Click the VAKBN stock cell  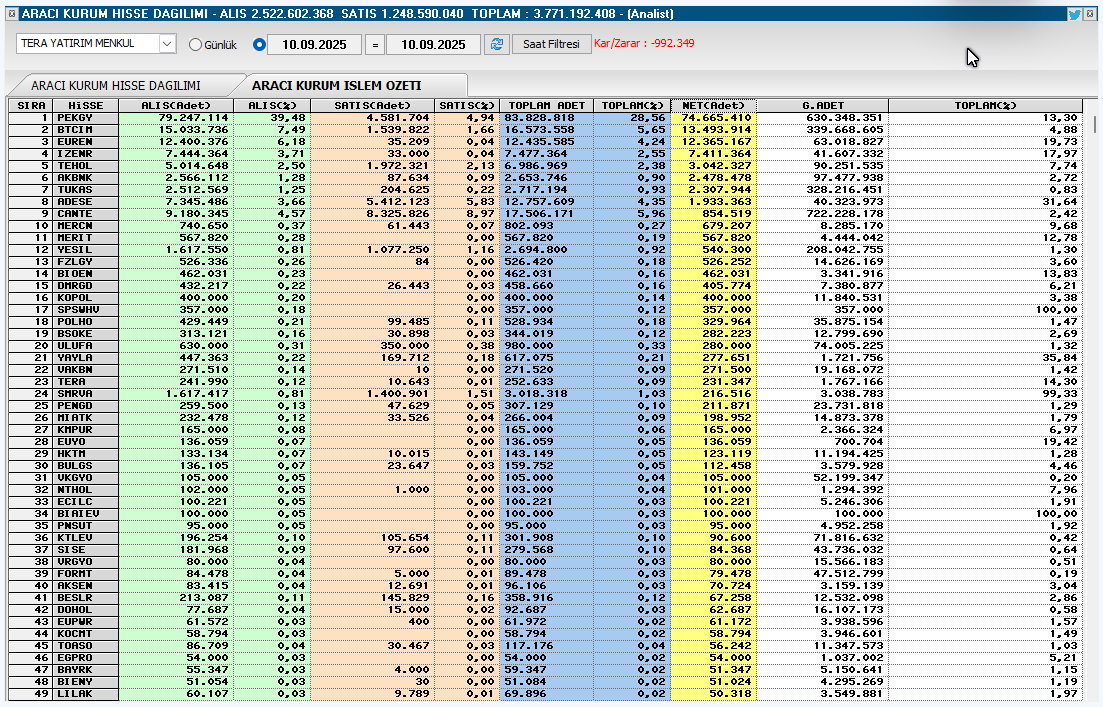point(86,370)
